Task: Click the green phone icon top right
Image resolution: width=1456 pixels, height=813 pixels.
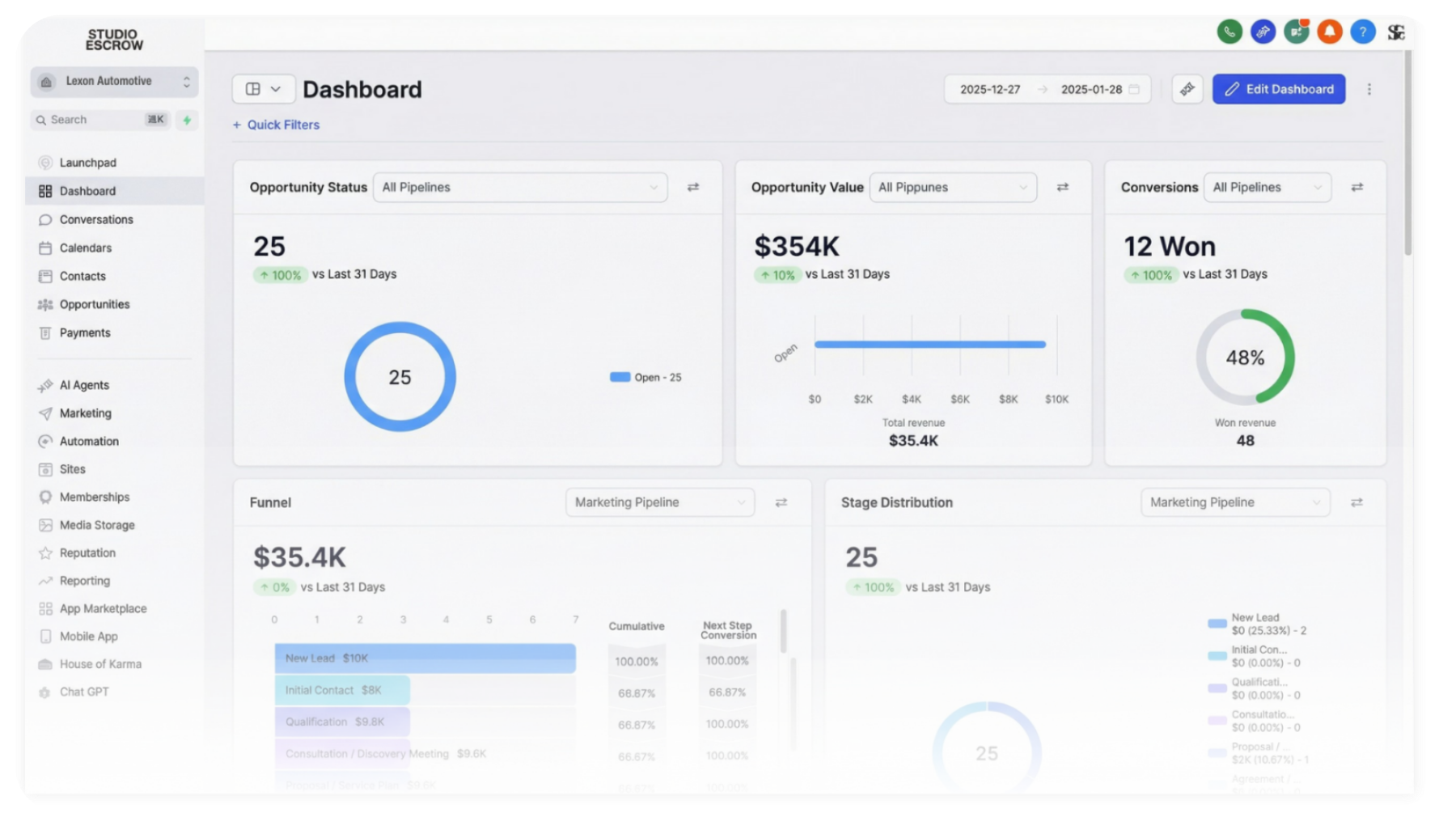Action: 1230,32
